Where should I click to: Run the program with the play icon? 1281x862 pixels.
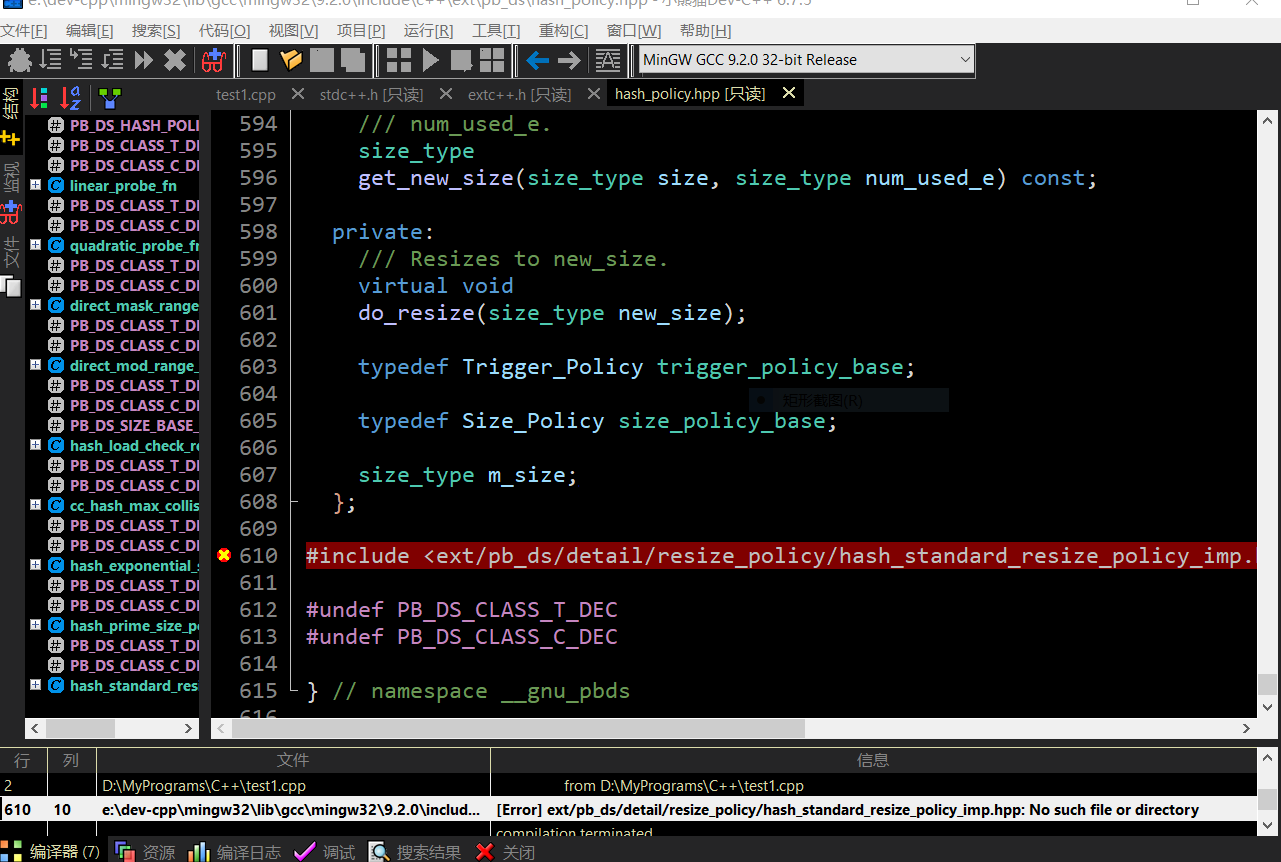[x=430, y=60]
